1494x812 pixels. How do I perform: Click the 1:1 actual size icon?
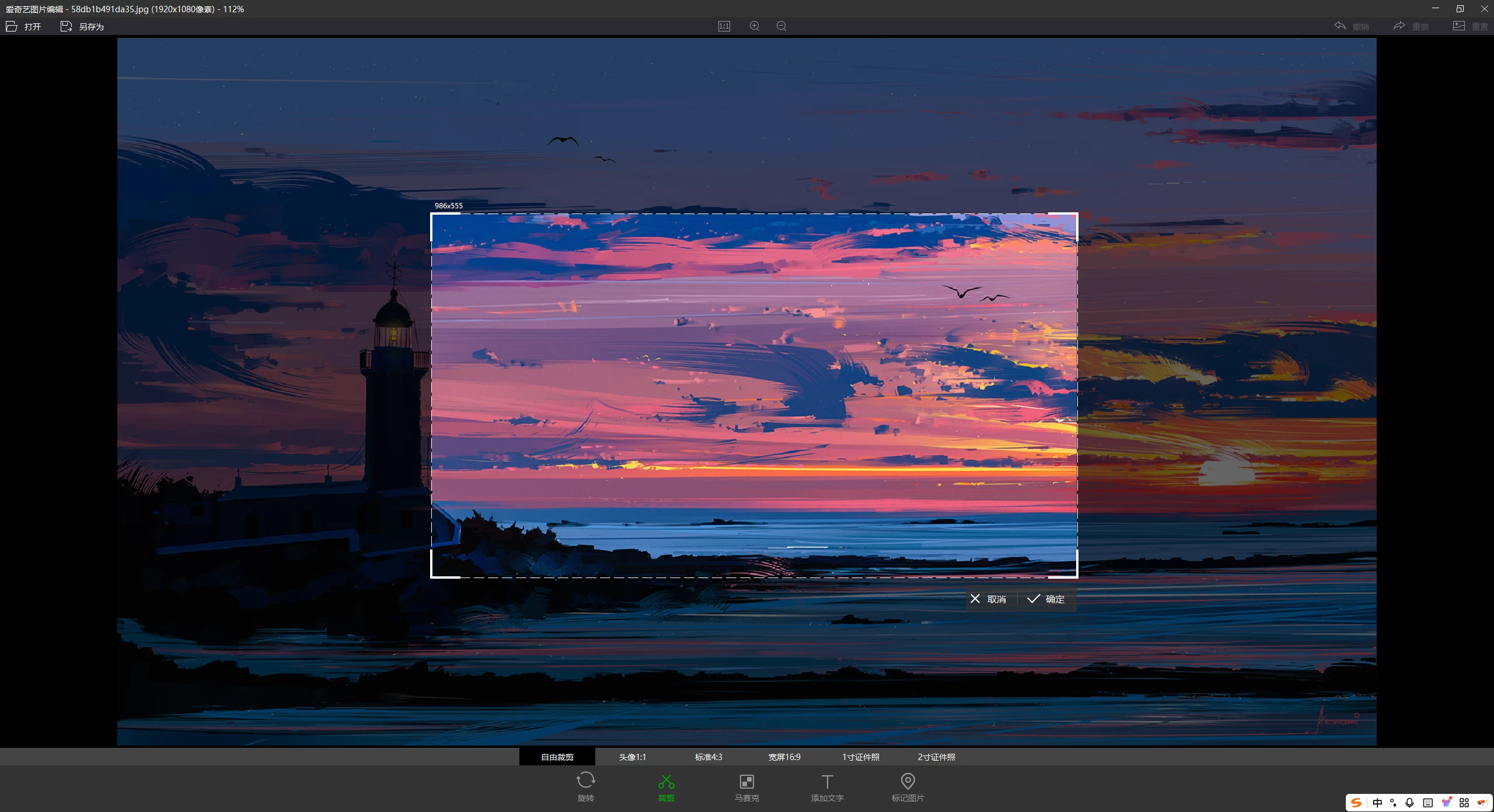[x=724, y=26]
